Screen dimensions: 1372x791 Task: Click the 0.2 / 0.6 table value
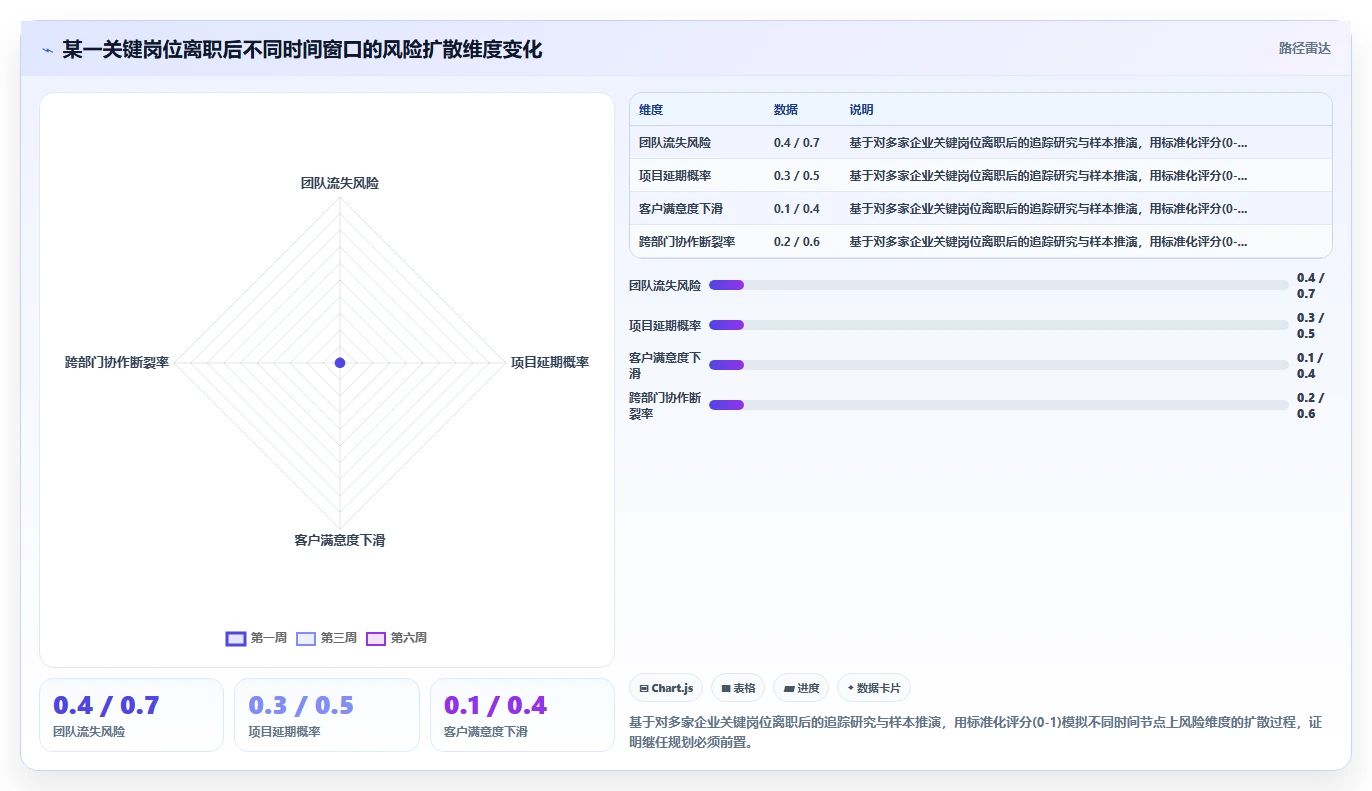(796, 242)
